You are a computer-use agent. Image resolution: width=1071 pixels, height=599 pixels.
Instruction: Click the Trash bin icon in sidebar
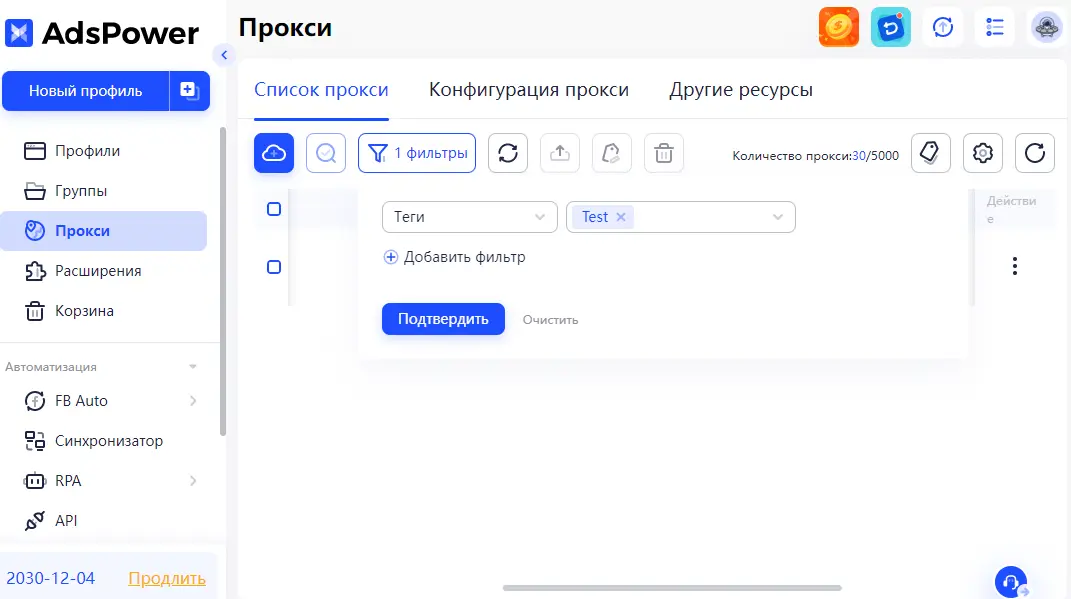[35, 311]
